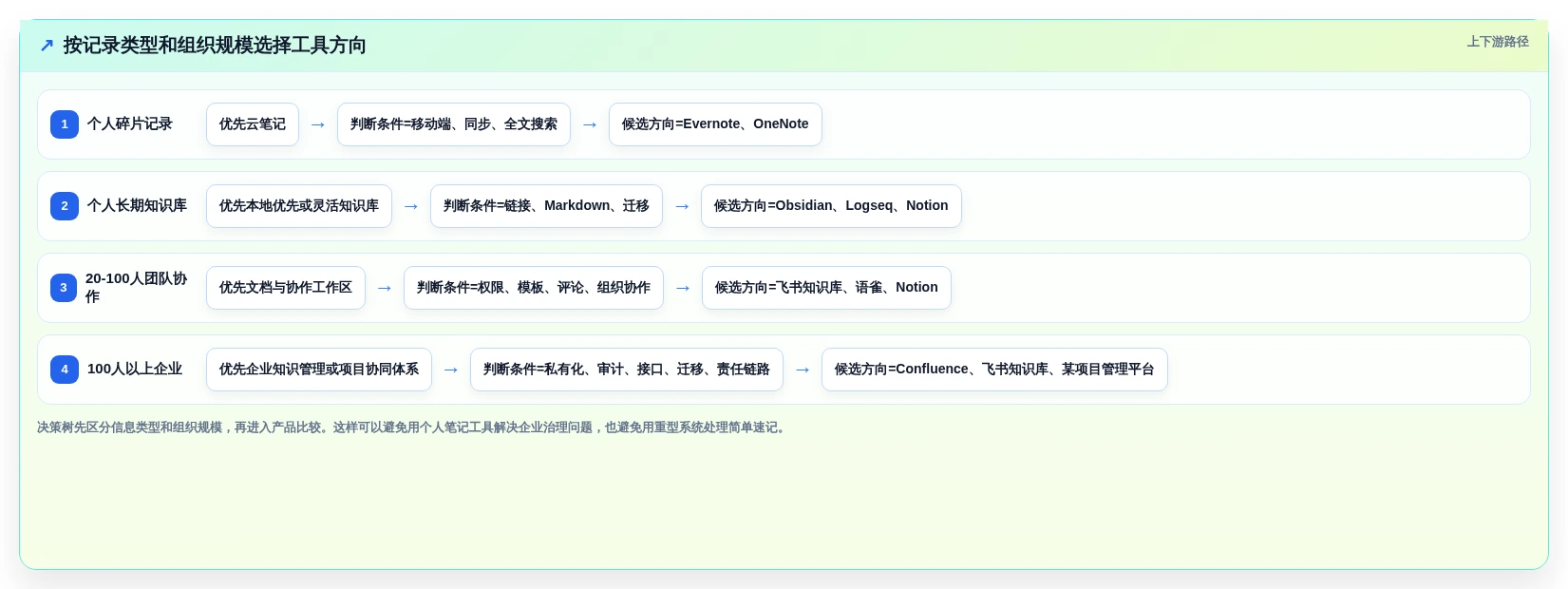The image size is (1568, 589).
Task: Click the arrow before 候选方向=Obsidian chip
Action: pos(682,206)
